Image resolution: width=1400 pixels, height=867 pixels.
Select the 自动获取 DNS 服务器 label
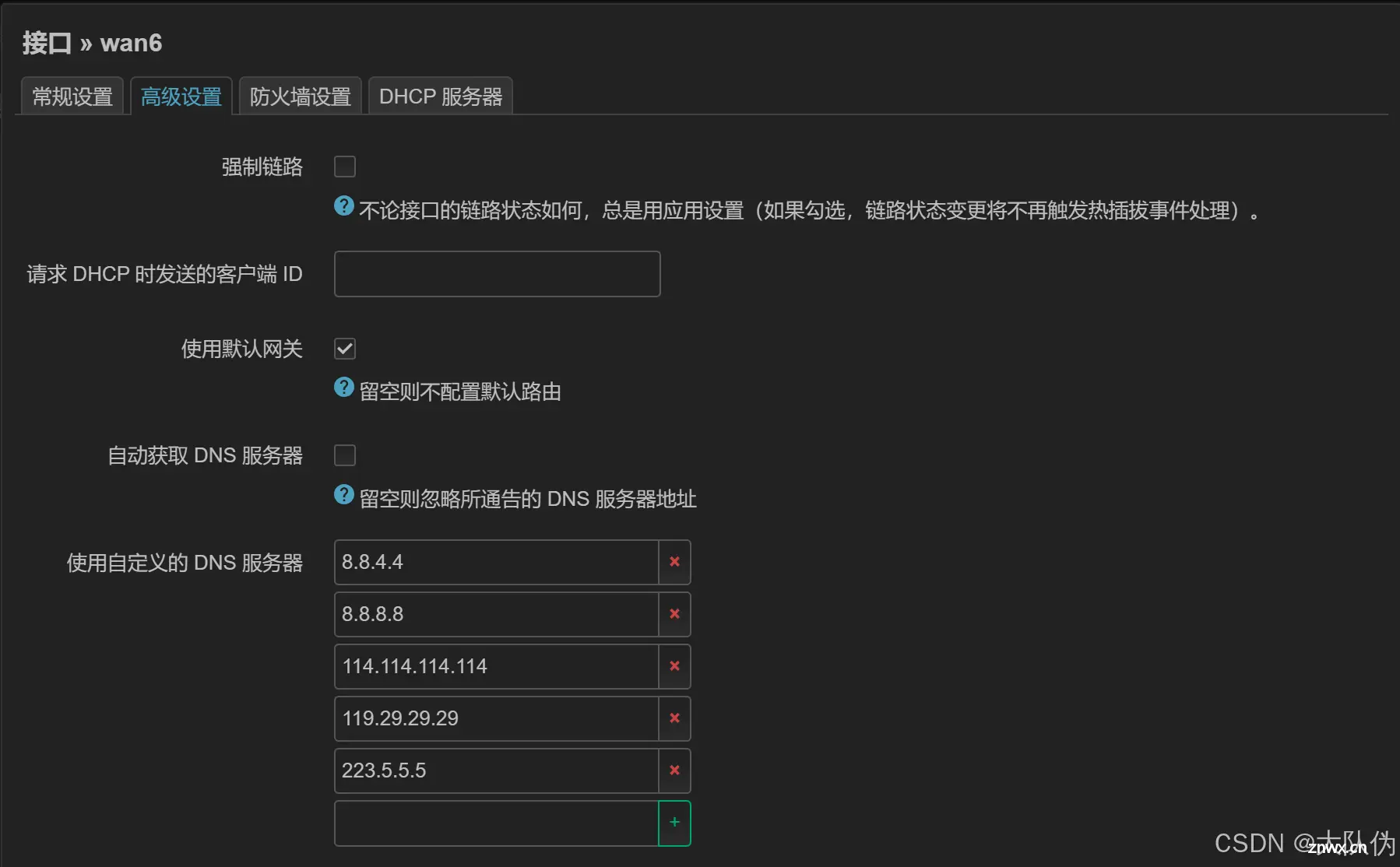[205, 455]
